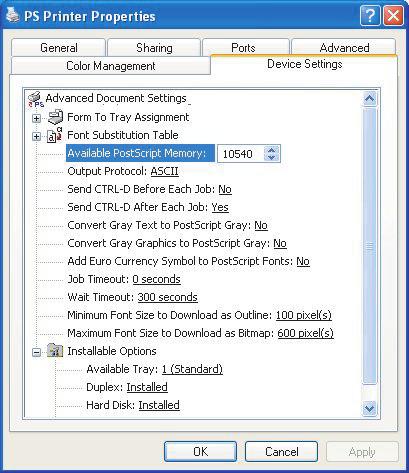Collapse the Installable Options node

click(x=36, y=352)
